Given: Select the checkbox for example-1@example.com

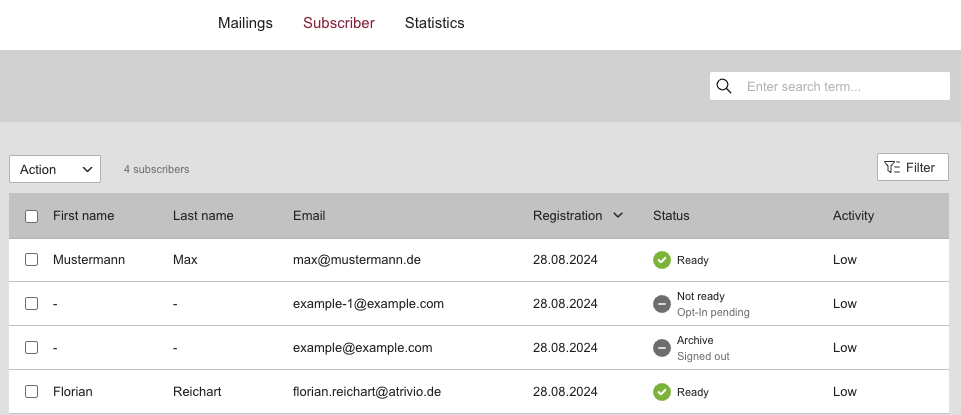Looking at the screenshot, I should point(31,304).
